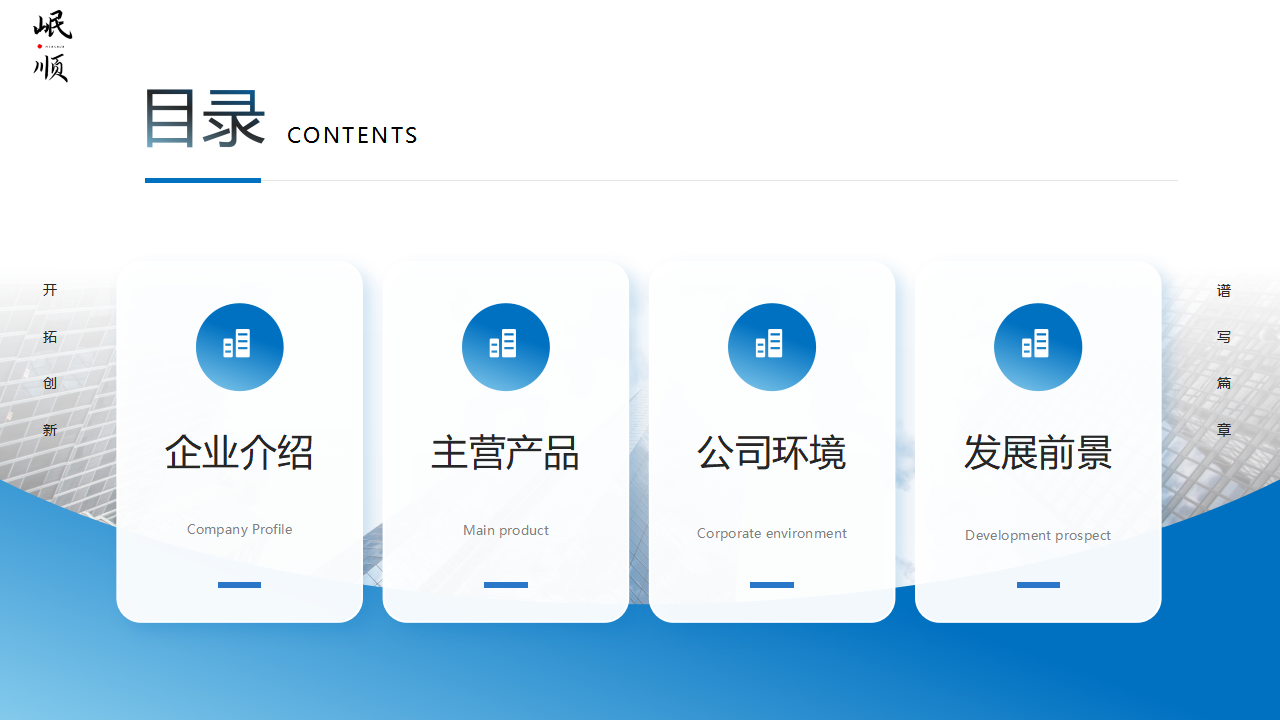Click the blue circle on the 发展前景 card
This screenshot has width=1280, height=720.
pos(1037,347)
